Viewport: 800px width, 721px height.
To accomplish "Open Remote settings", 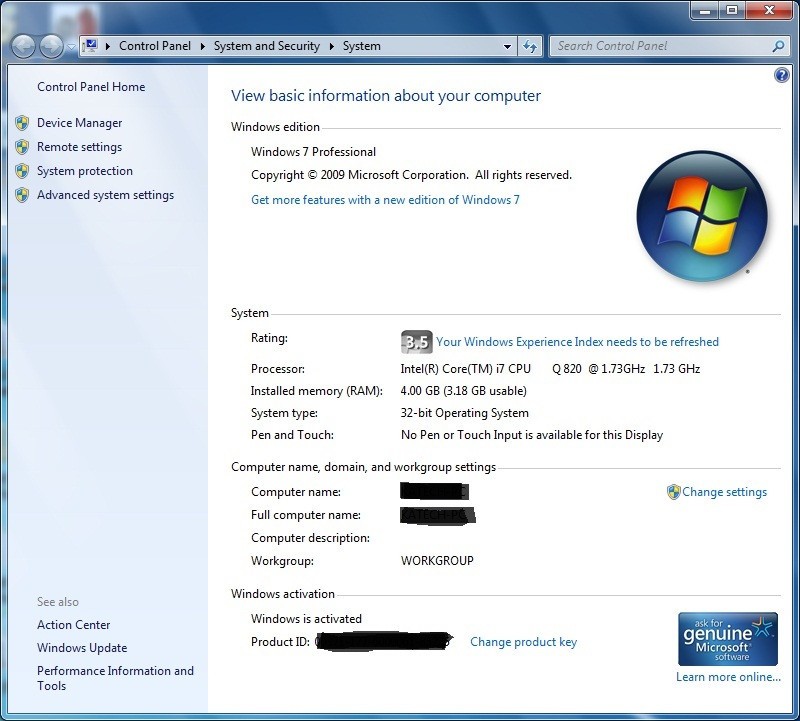I will pos(80,147).
